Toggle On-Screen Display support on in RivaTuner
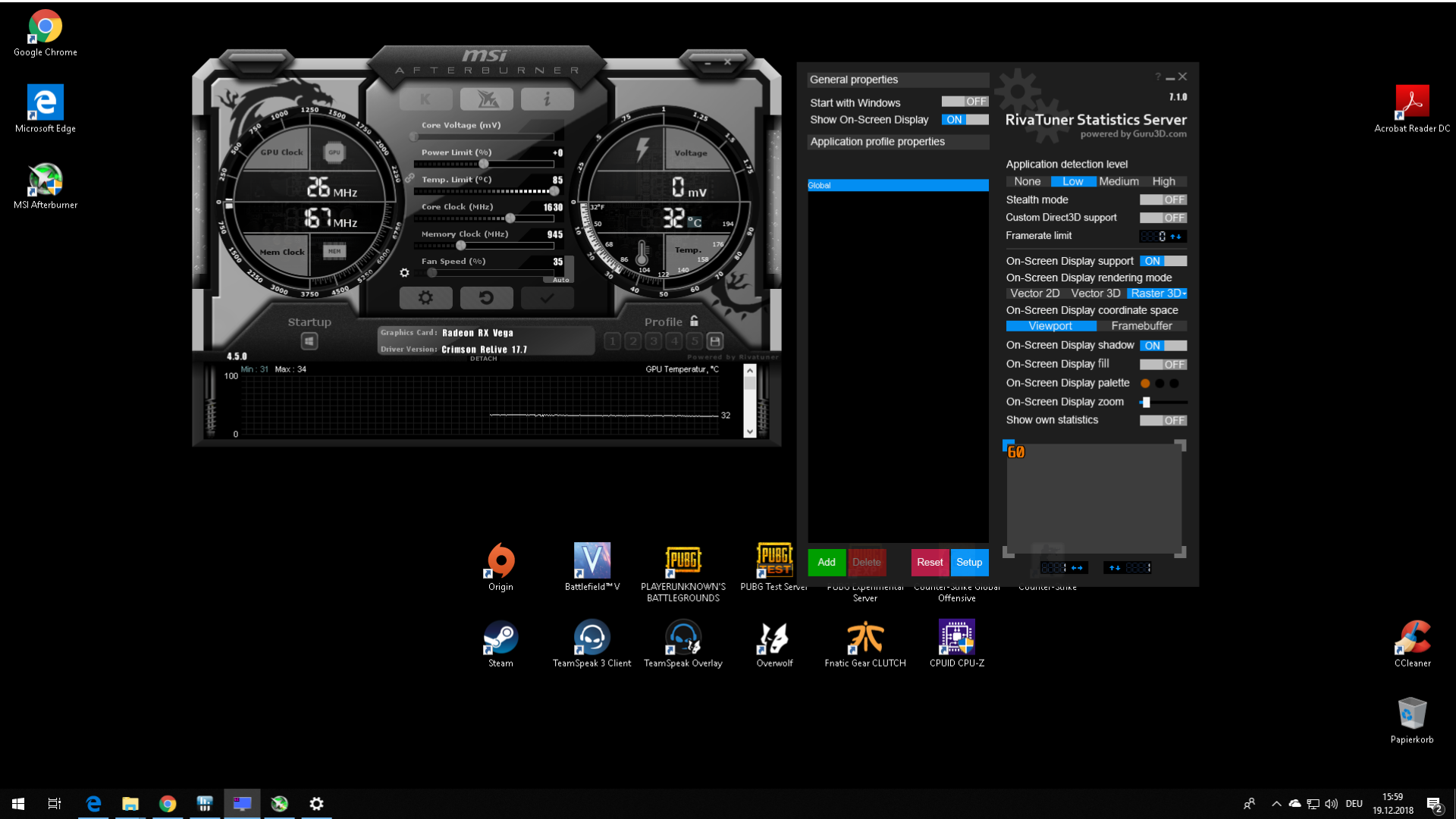Image resolution: width=1456 pixels, height=819 pixels. pyautogui.click(x=1162, y=261)
